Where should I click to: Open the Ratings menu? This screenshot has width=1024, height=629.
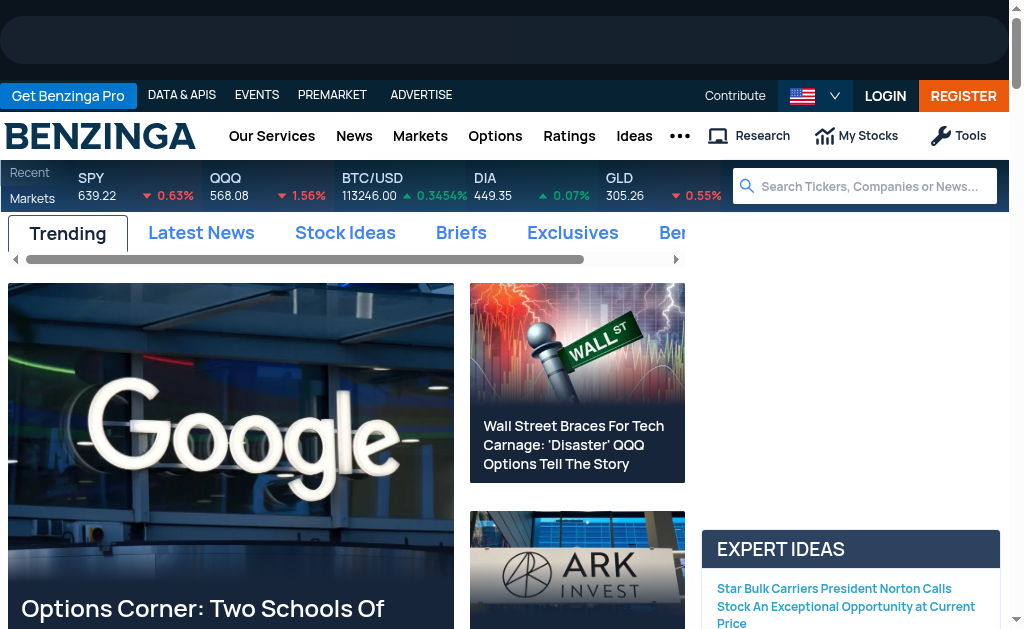(569, 136)
